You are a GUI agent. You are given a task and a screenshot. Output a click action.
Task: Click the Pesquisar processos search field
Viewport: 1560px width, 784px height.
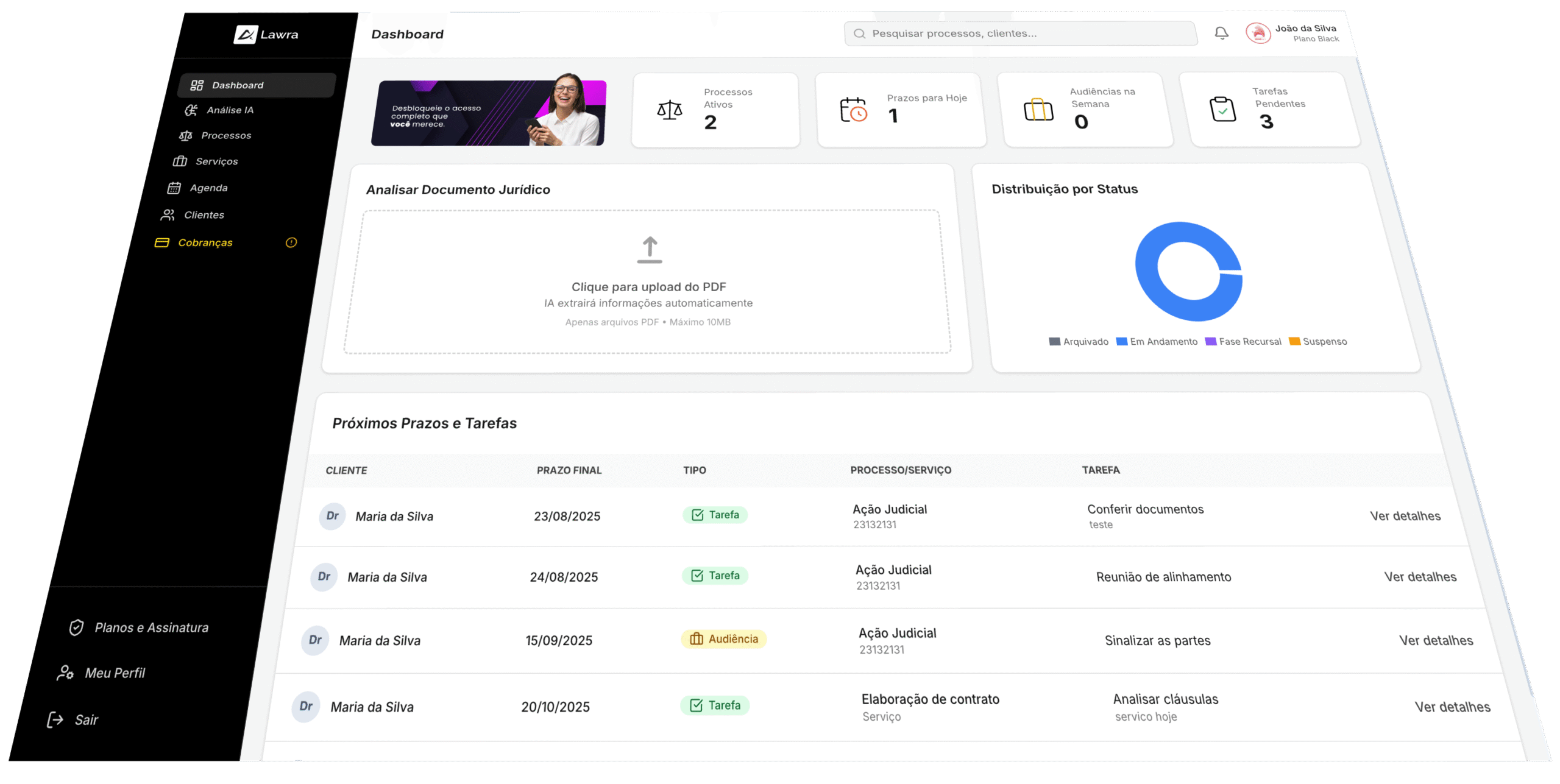coord(1021,34)
